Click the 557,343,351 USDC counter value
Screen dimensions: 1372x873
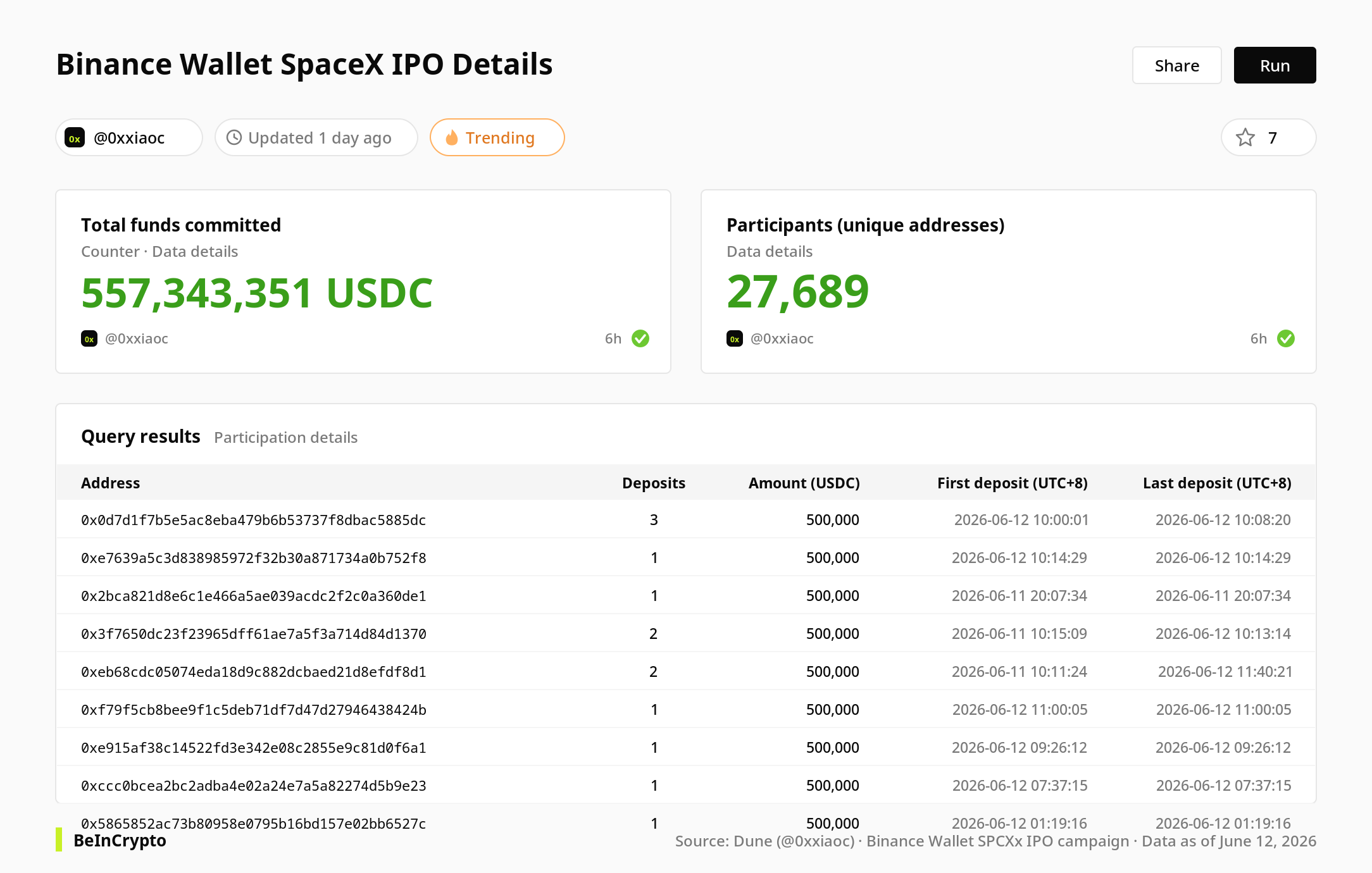pyautogui.click(x=257, y=293)
